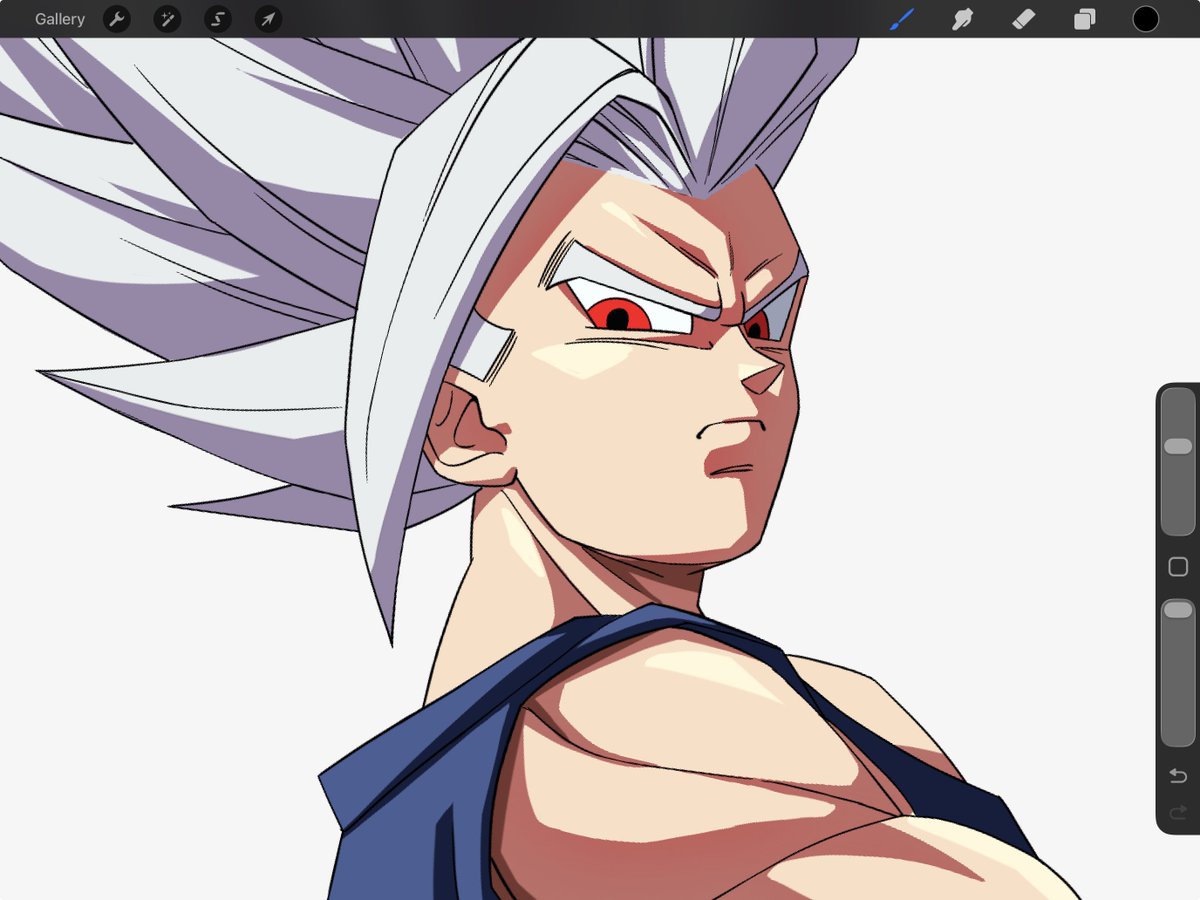
Task: Select the Smudge tool
Action: coord(963,19)
